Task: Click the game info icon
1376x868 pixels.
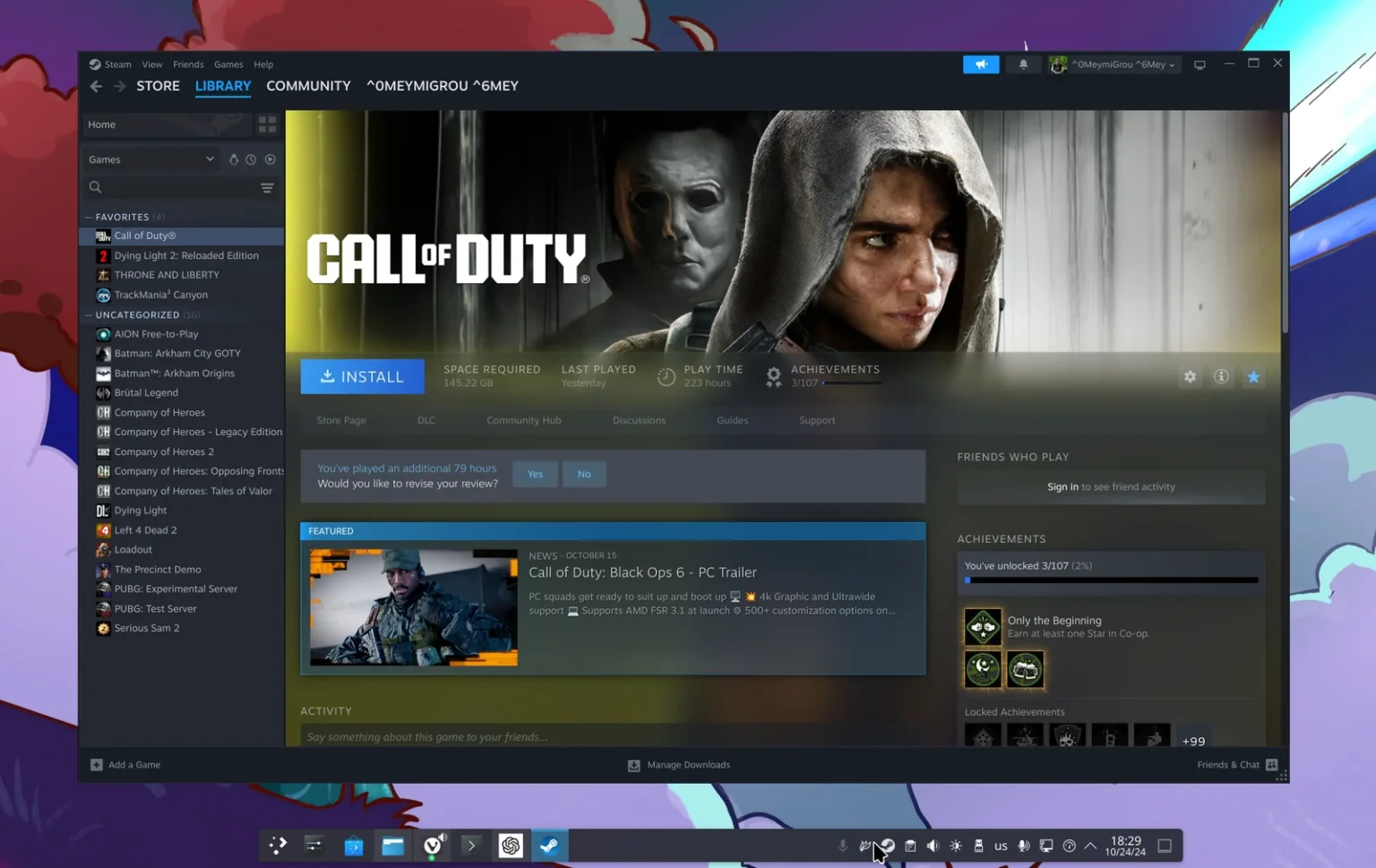Action: coord(1221,376)
